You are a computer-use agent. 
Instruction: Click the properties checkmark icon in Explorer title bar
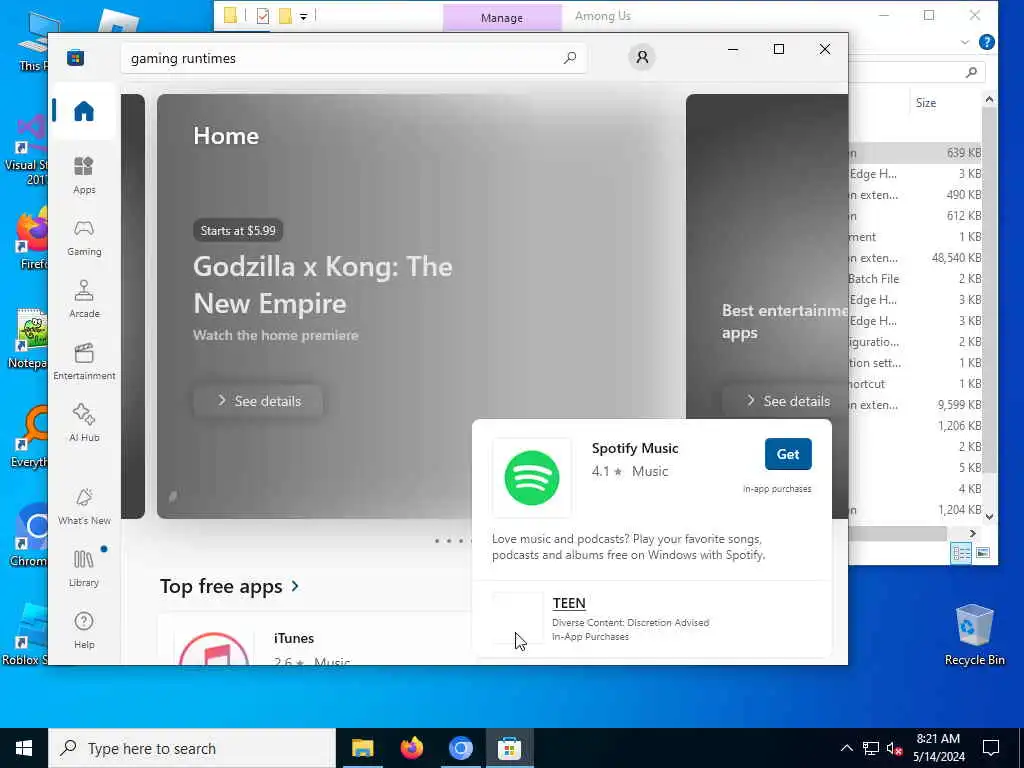coord(263,16)
